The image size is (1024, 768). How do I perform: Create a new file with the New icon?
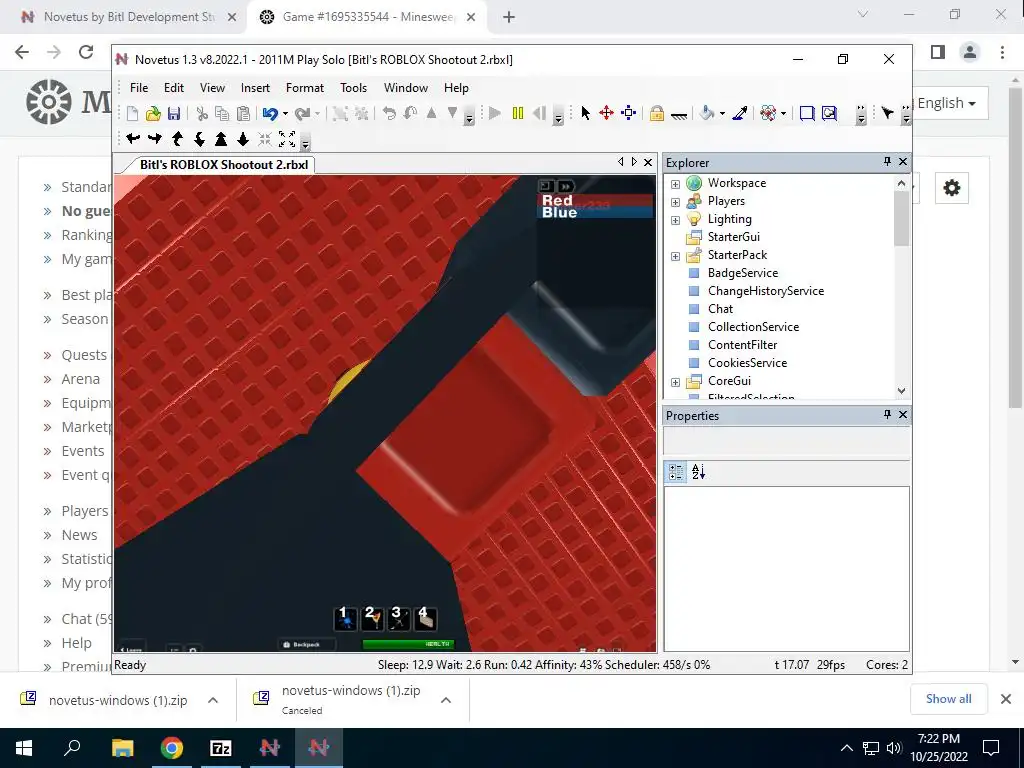point(132,114)
